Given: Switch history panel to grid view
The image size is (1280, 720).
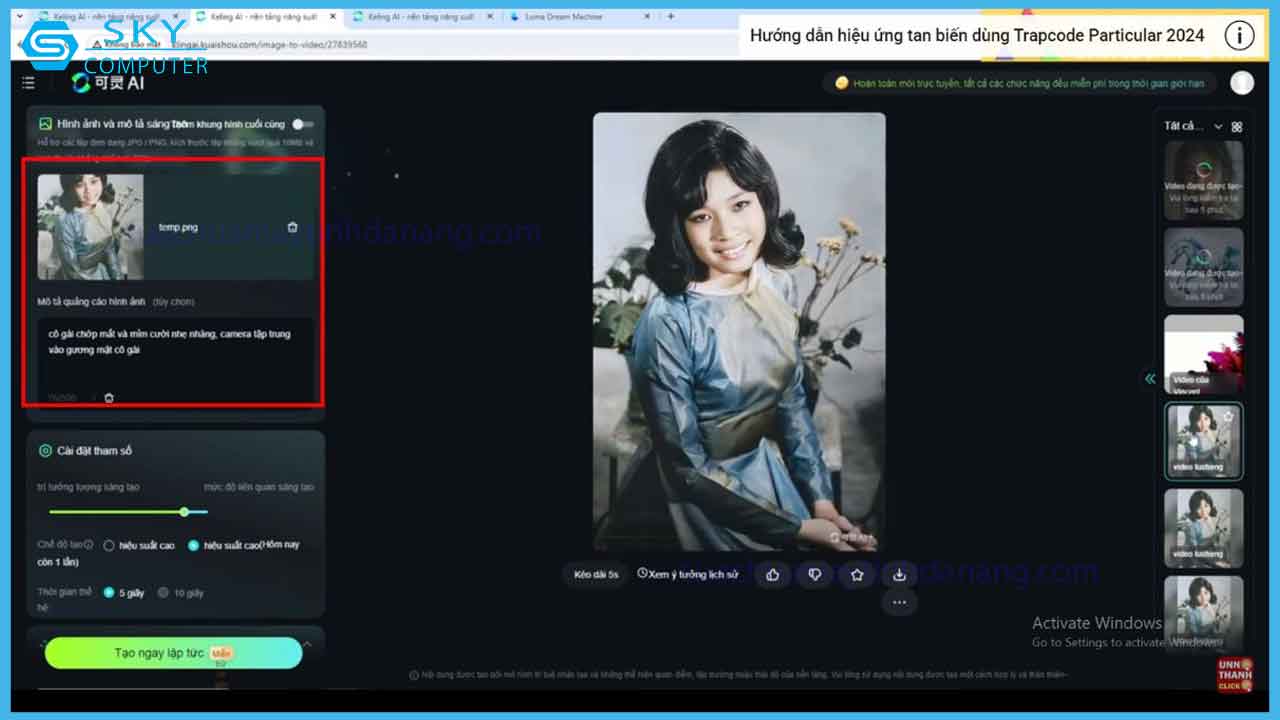Looking at the screenshot, I should click(x=1237, y=127).
